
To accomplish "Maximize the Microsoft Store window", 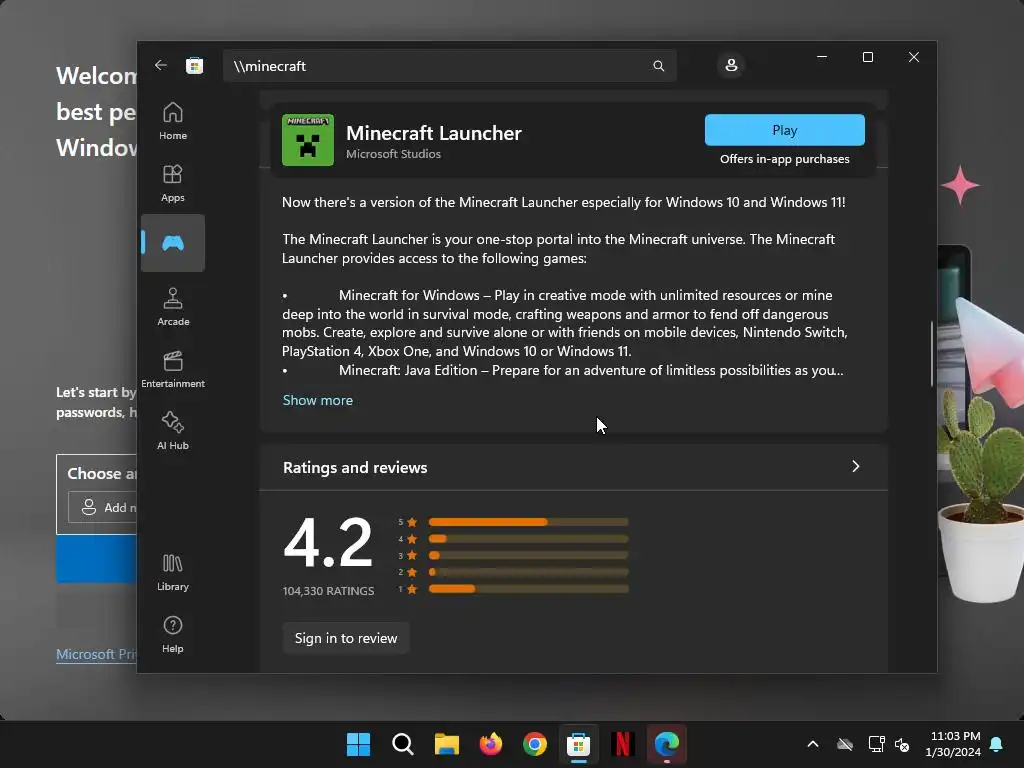I will coord(868,57).
